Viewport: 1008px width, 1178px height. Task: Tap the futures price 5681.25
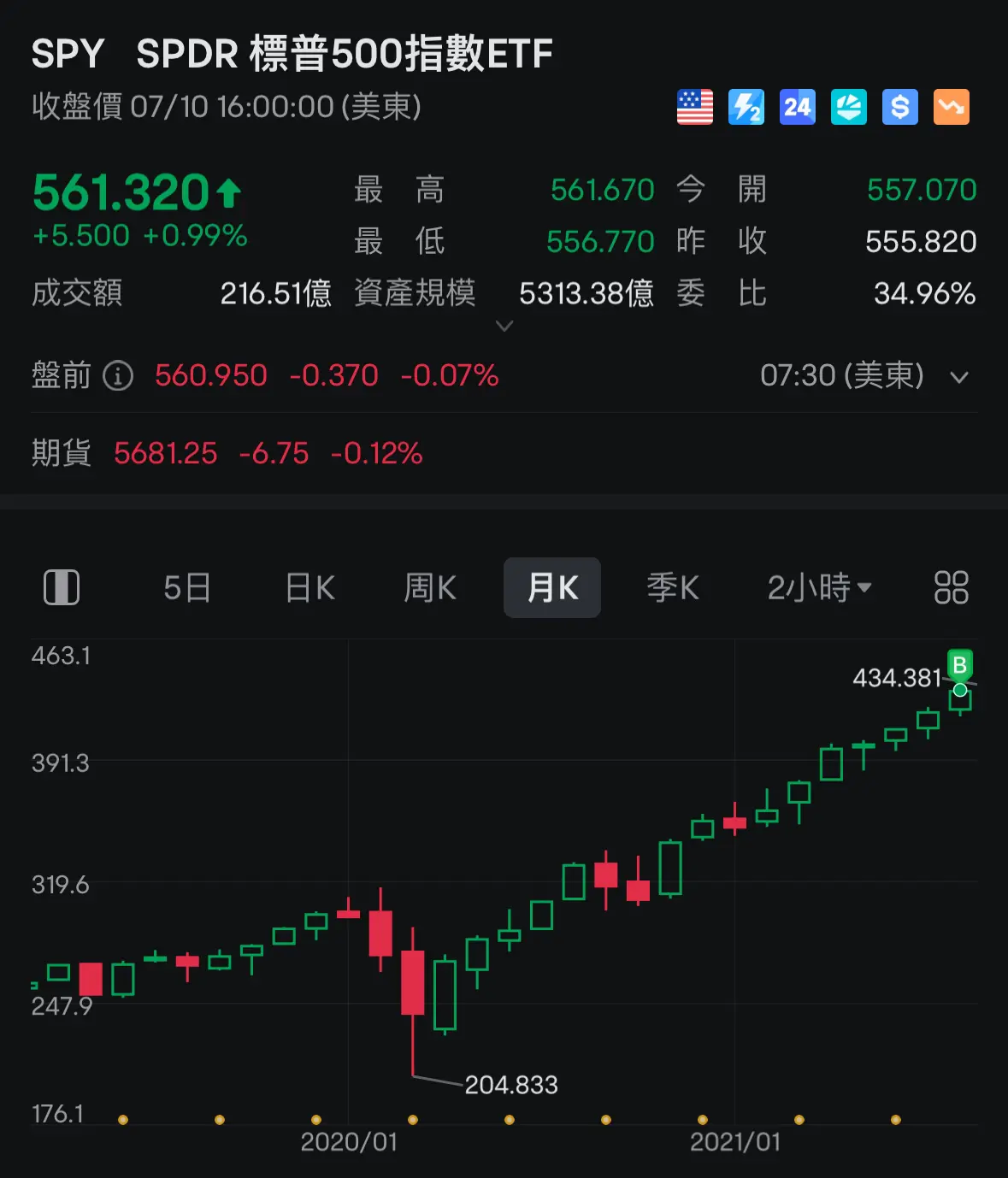tap(166, 453)
